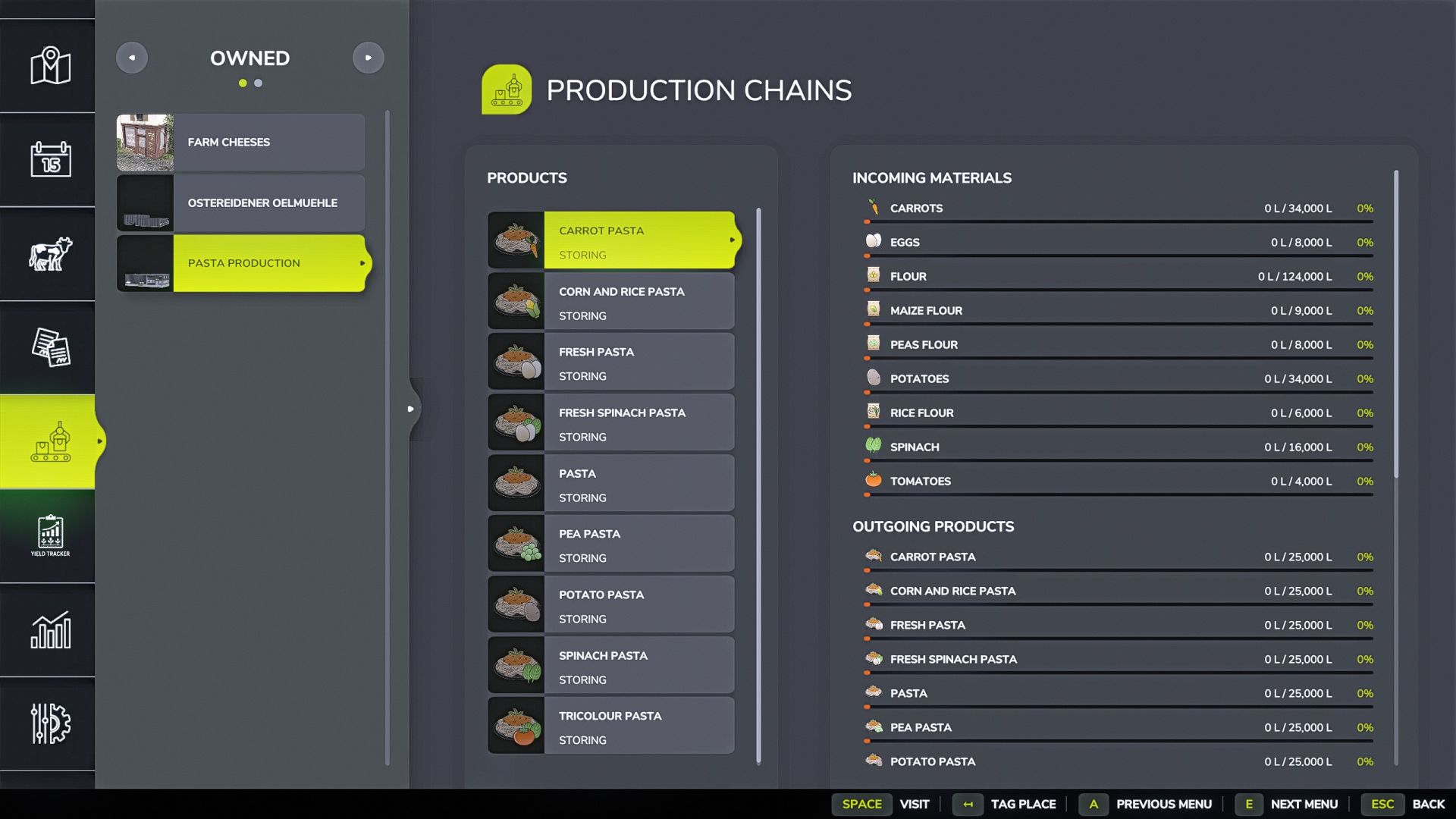
Task: Open the statistics bar chart icon
Action: tap(50, 630)
